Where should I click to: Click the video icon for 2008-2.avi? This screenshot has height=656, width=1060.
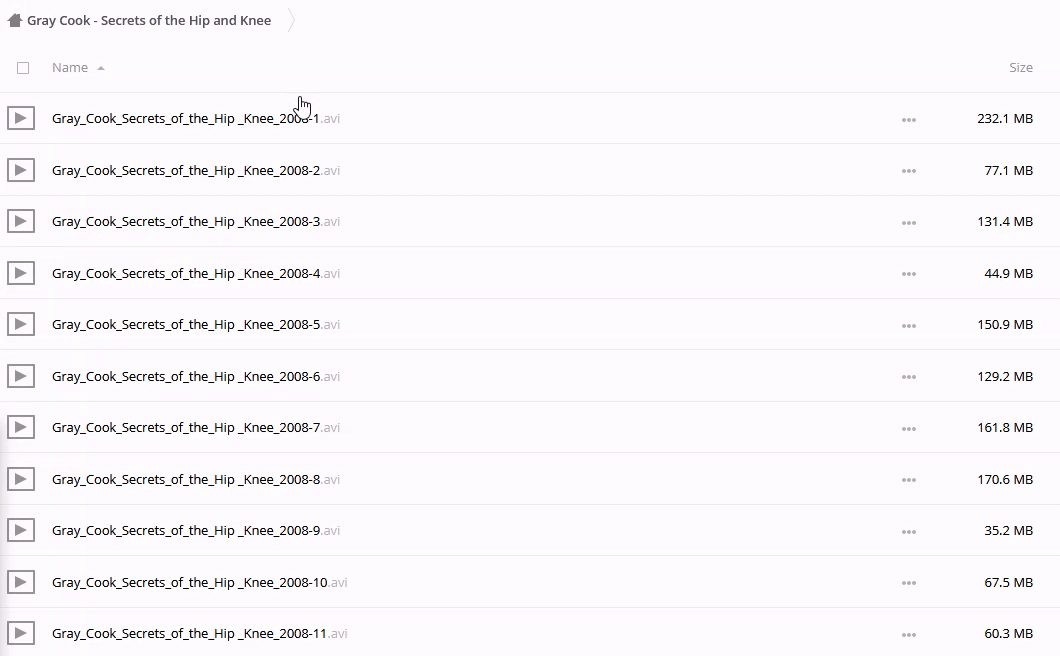[x=21, y=170]
